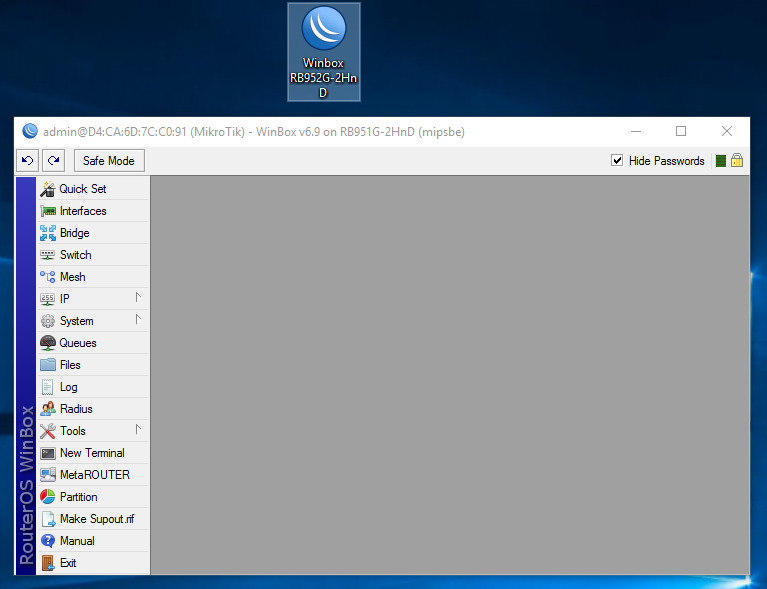Viewport: 767px width, 589px height.
Task: Click the Log page icon
Action: (47, 387)
